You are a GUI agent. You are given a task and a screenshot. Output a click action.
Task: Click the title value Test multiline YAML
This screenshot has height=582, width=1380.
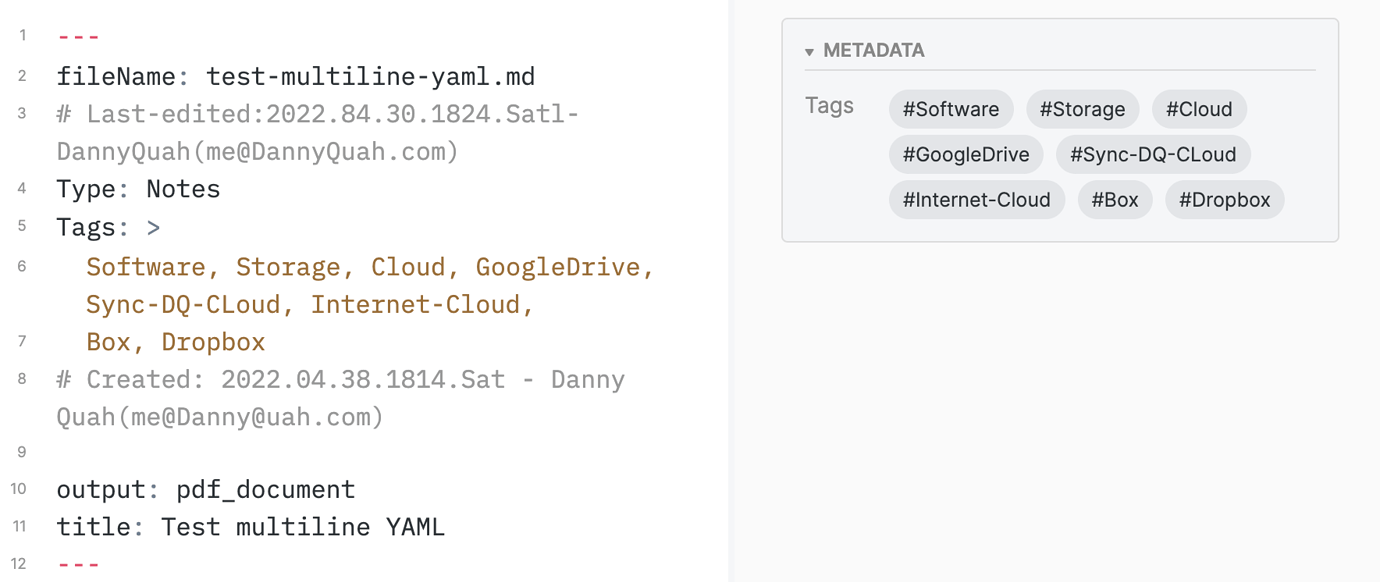click(x=300, y=526)
